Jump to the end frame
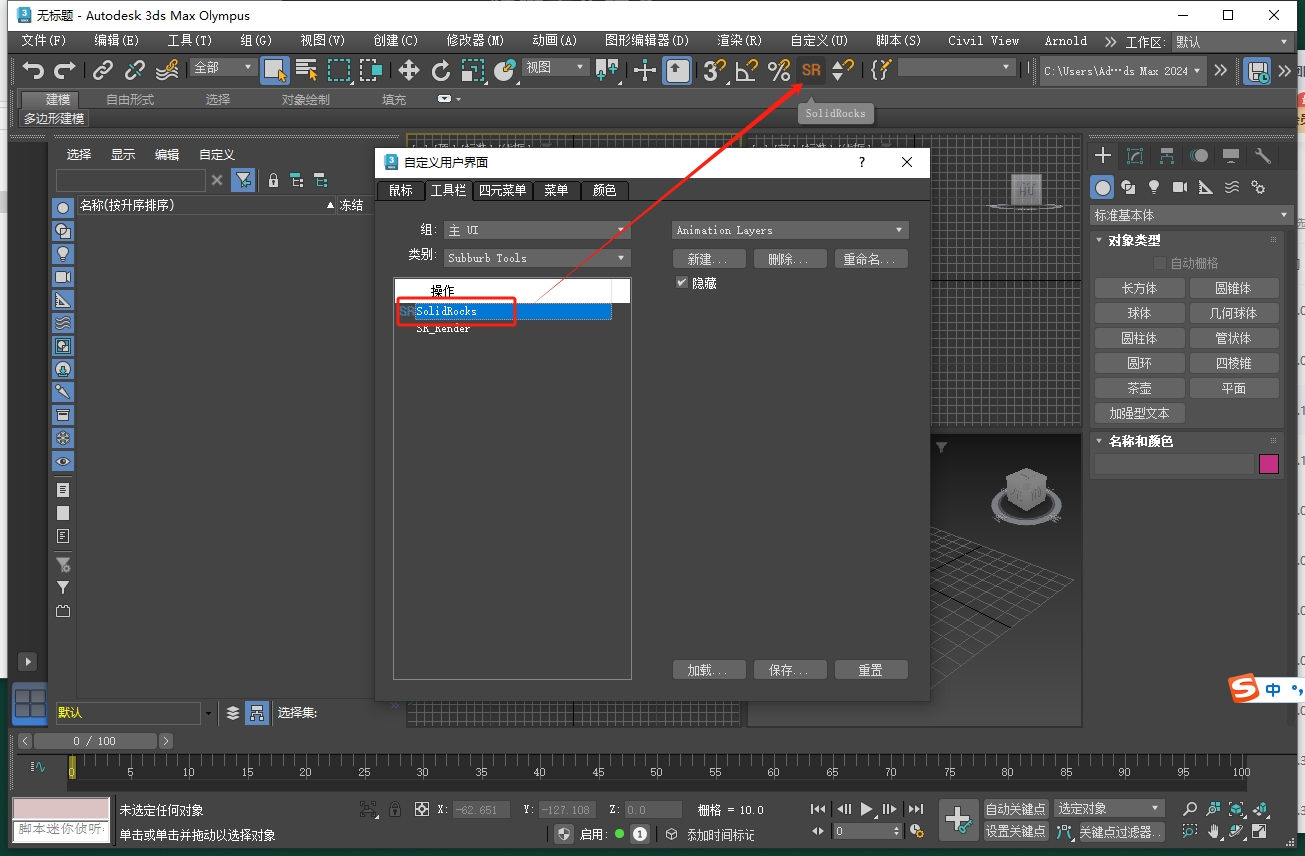1305x856 pixels. coord(916,809)
